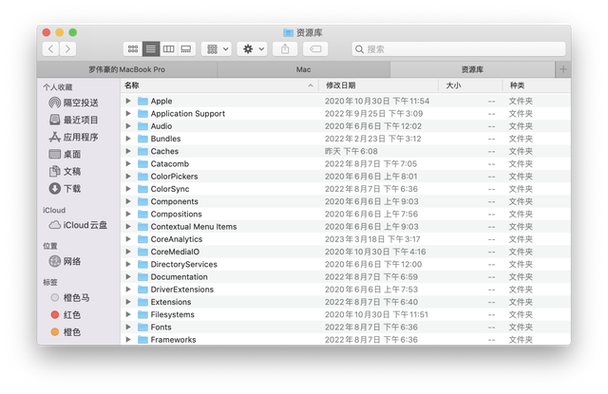Go forward with the right arrow button
The width and height of the screenshot is (608, 394).
tap(68, 49)
